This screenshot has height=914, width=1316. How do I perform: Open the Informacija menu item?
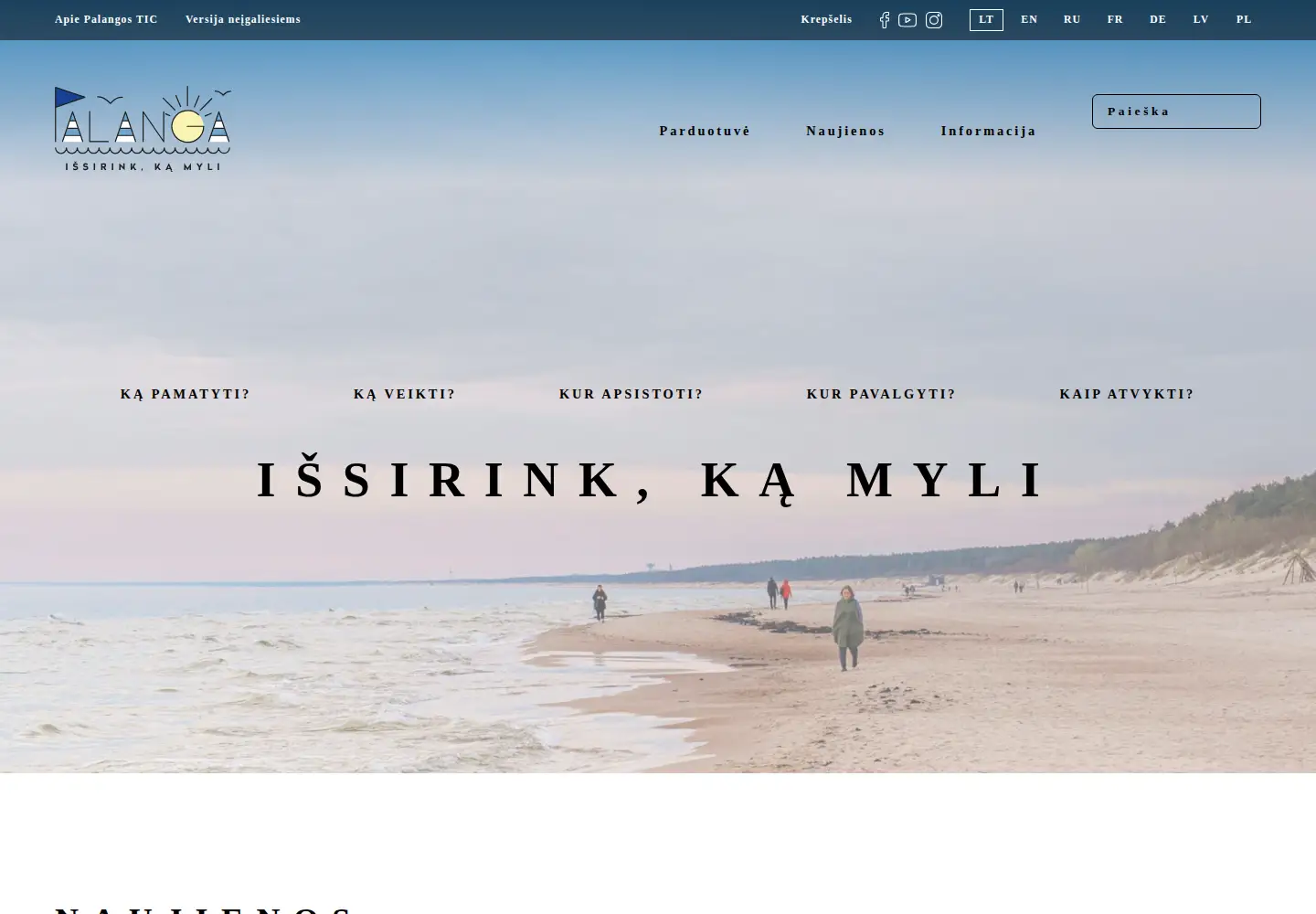[989, 131]
